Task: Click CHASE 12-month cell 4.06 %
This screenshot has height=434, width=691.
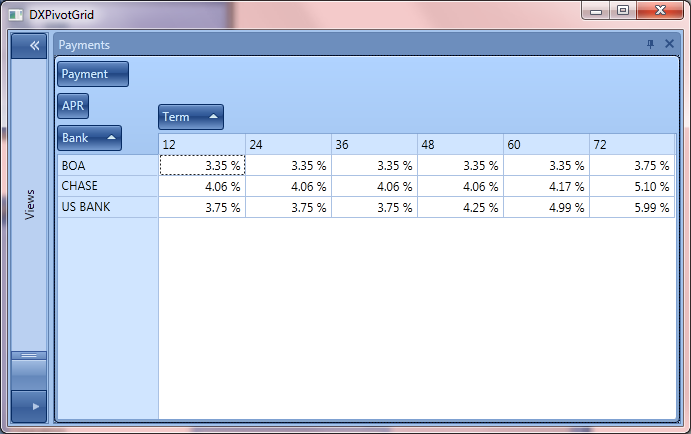Action: [202, 186]
